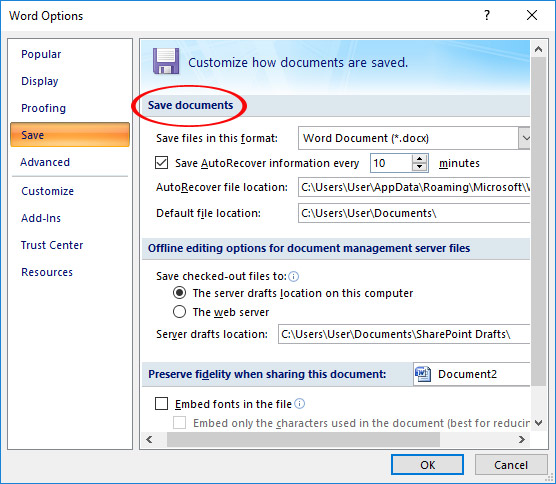Increase AutoRecover minutes with up arrow
This screenshot has width=556, height=484.
[419, 159]
